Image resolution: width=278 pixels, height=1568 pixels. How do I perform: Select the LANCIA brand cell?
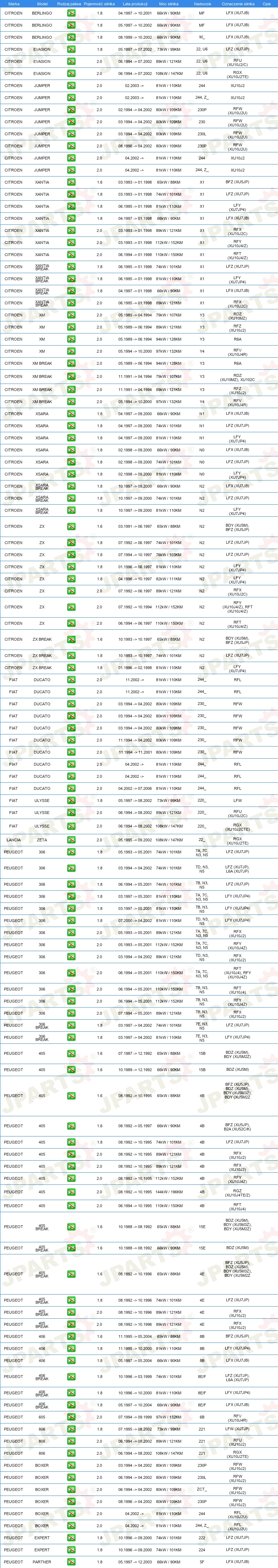pyautogui.click(x=14, y=840)
